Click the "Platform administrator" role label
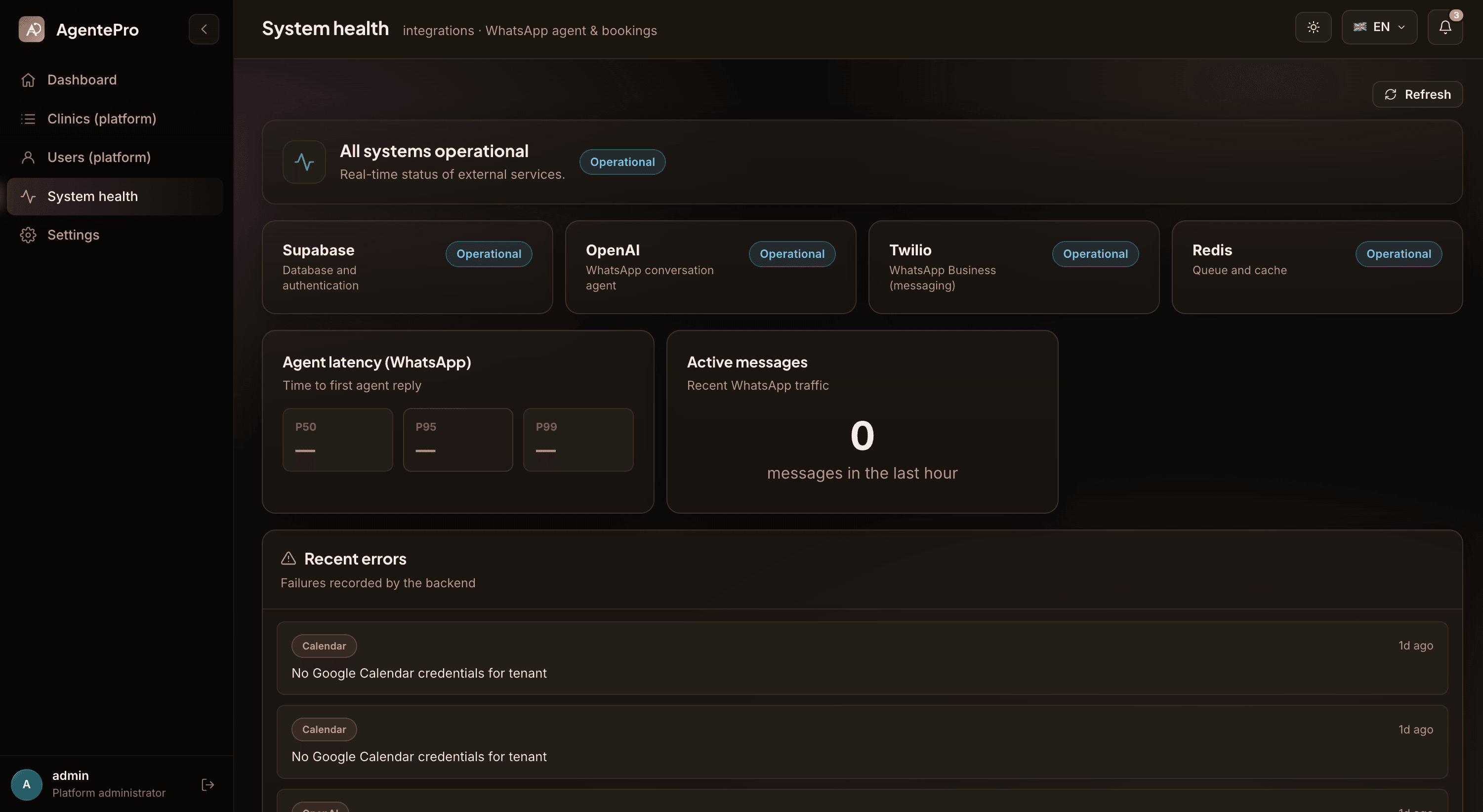The width and height of the screenshot is (1483, 812). tap(109, 793)
